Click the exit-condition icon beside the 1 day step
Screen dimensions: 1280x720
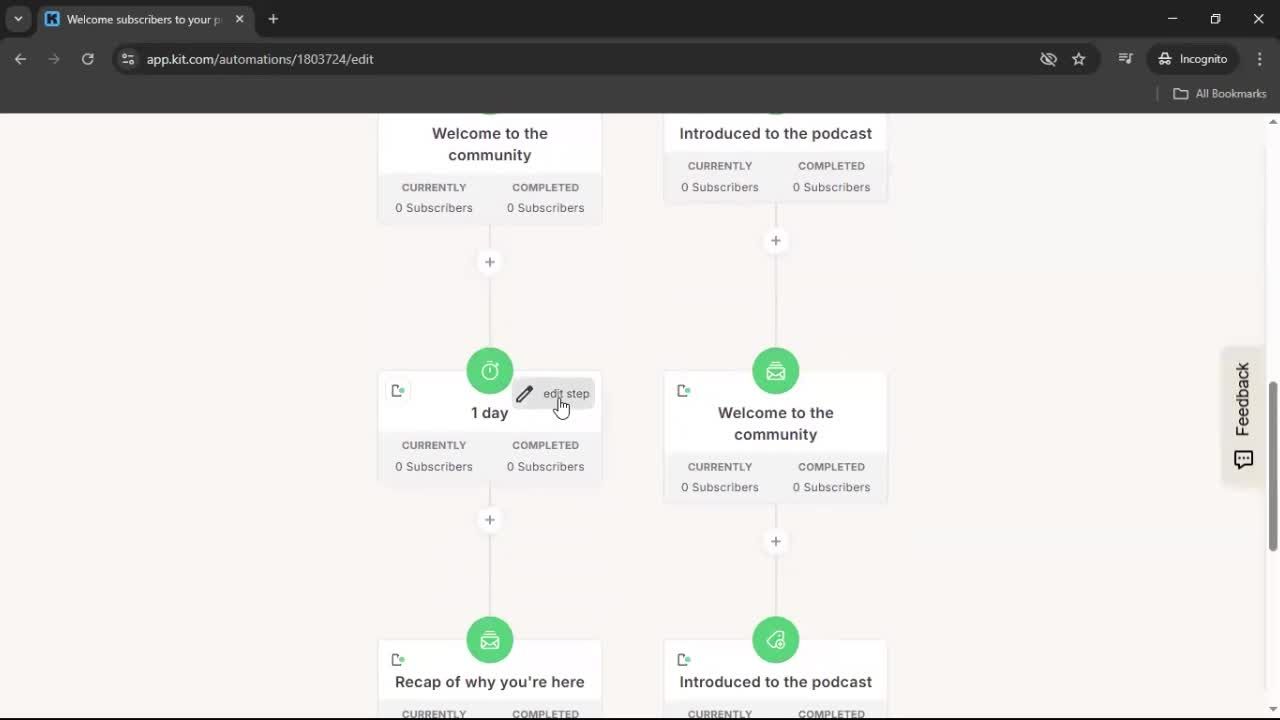pyautogui.click(x=398, y=390)
